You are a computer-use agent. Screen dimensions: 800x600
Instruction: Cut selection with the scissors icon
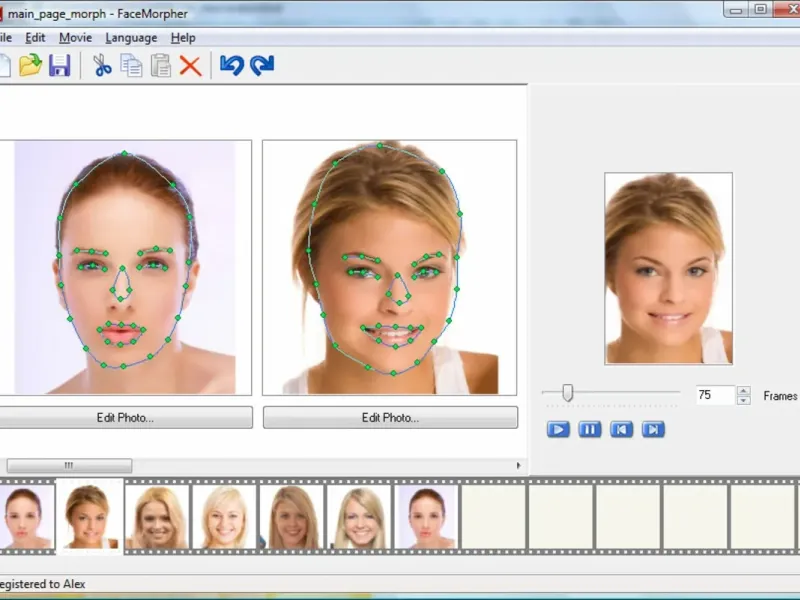[x=102, y=66]
